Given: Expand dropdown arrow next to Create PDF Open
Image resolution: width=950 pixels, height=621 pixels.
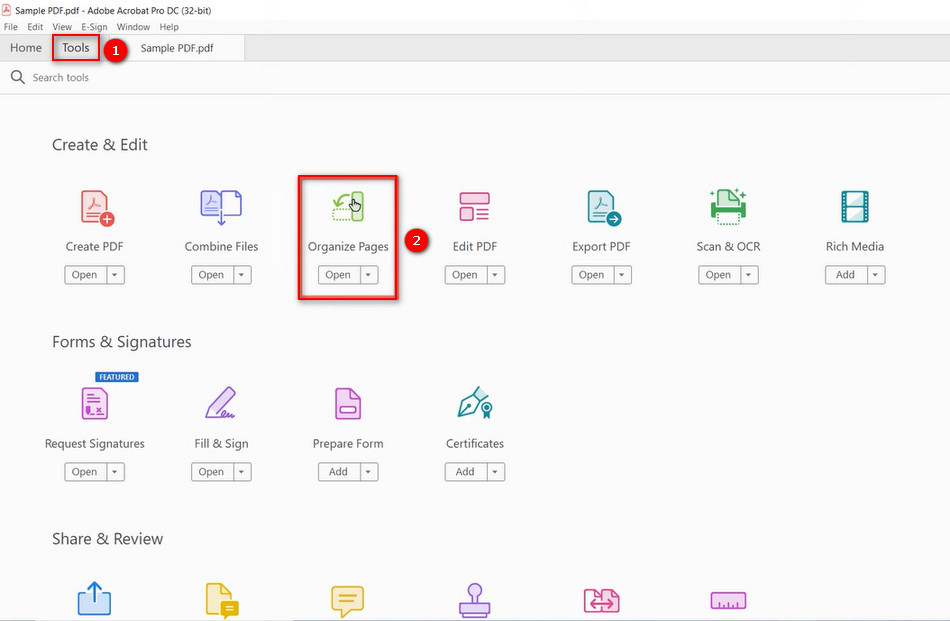Looking at the screenshot, I should (x=115, y=275).
